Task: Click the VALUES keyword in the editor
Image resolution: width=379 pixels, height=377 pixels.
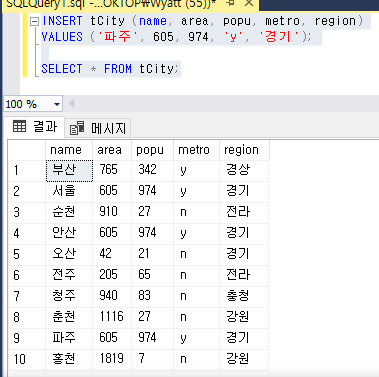Action: [62, 37]
